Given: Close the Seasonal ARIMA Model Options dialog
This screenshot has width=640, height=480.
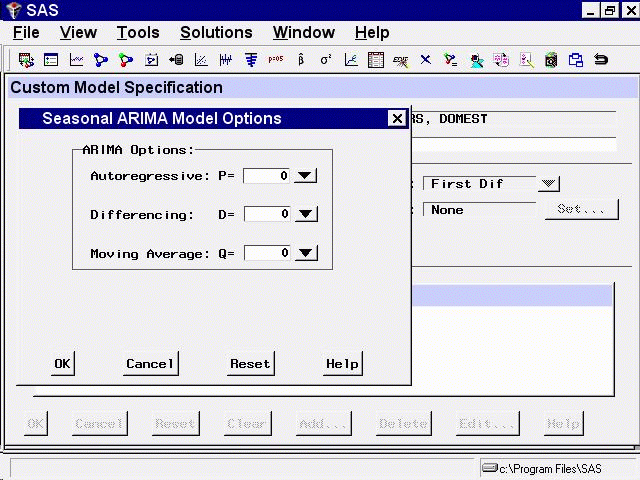Looking at the screenshot, I should click(397, 119).
